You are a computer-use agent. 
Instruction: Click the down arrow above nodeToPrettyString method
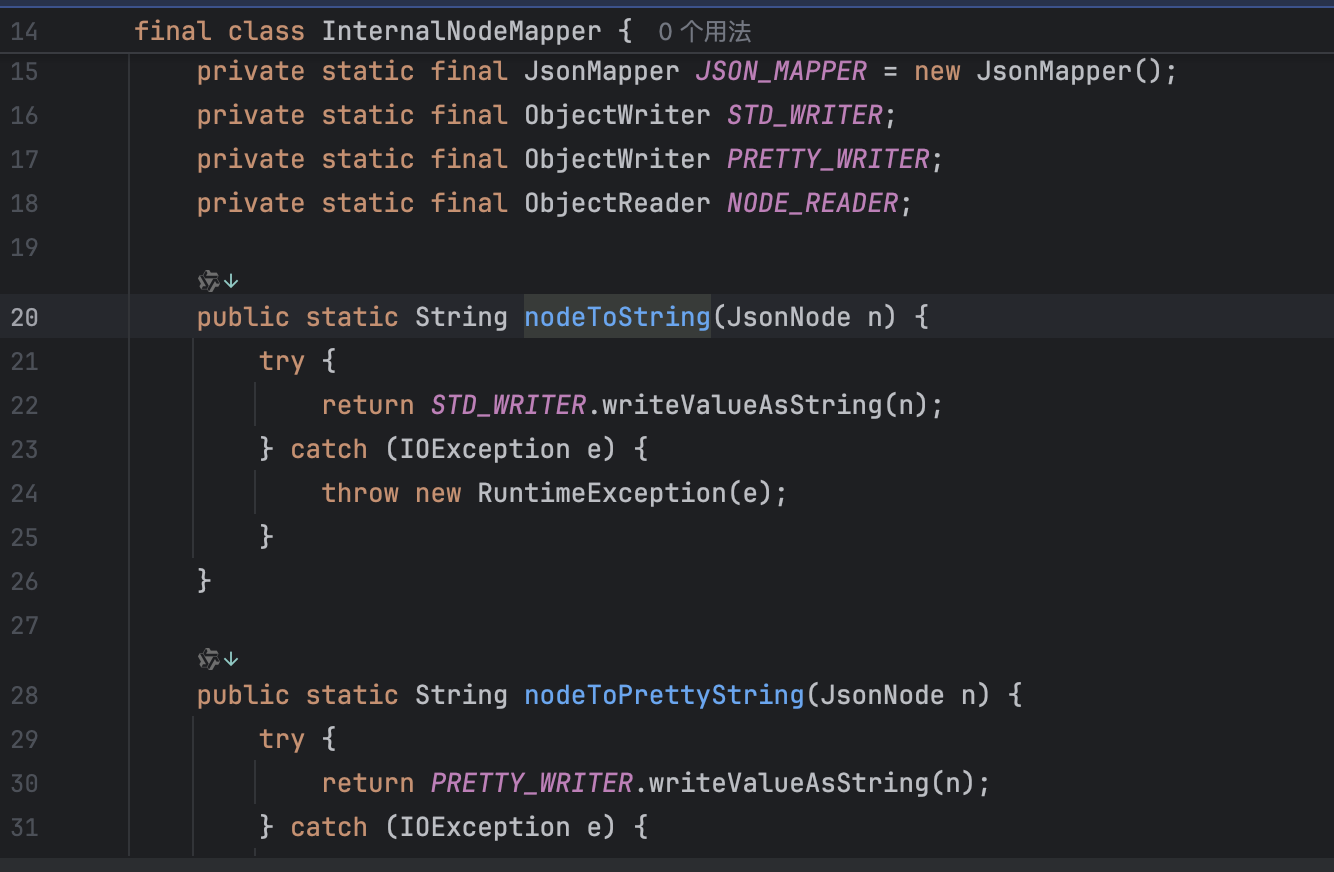[232, 659]
